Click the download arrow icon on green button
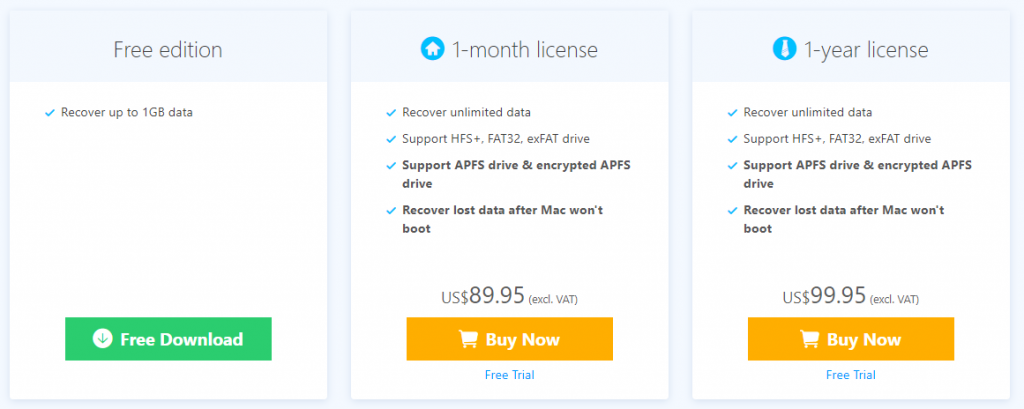 [103, 339]
